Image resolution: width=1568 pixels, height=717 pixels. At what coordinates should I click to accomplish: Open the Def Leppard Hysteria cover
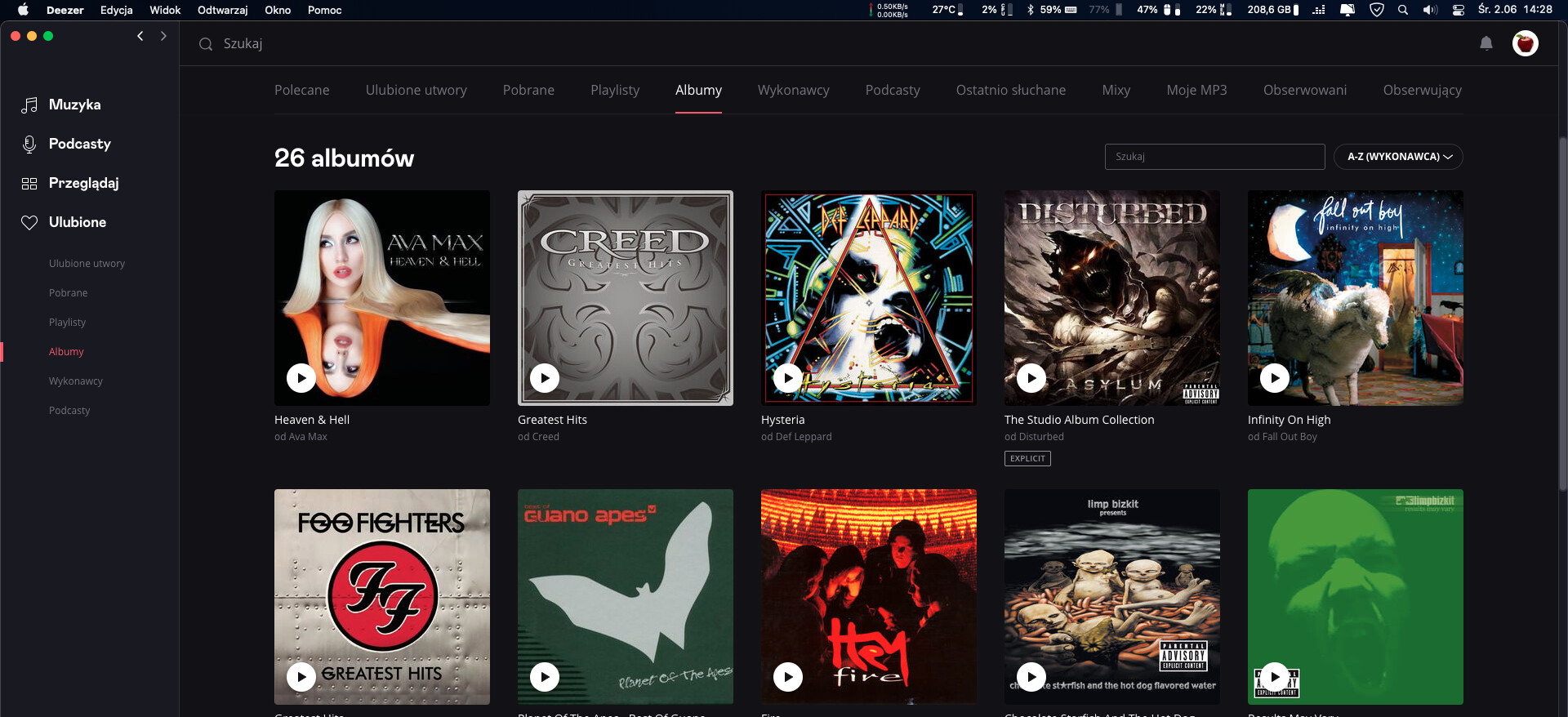coord(869,298)
